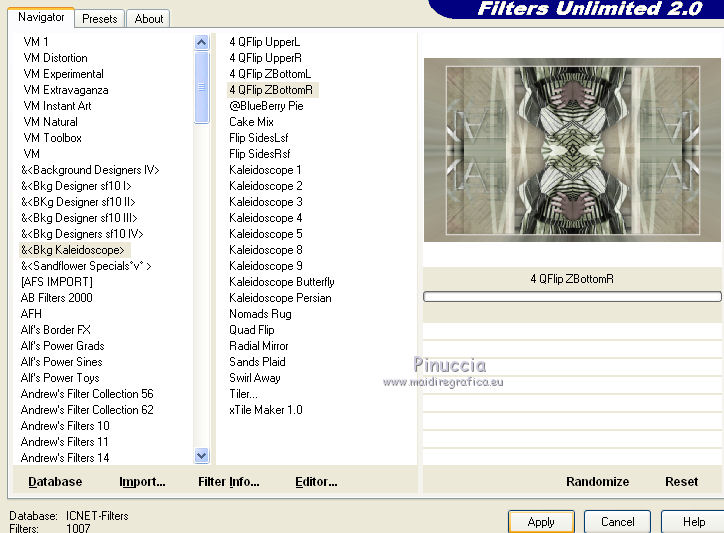Select &<Sandflower Specials"v"> category
This screenshot has height=533, width=724.
[86, 266]
